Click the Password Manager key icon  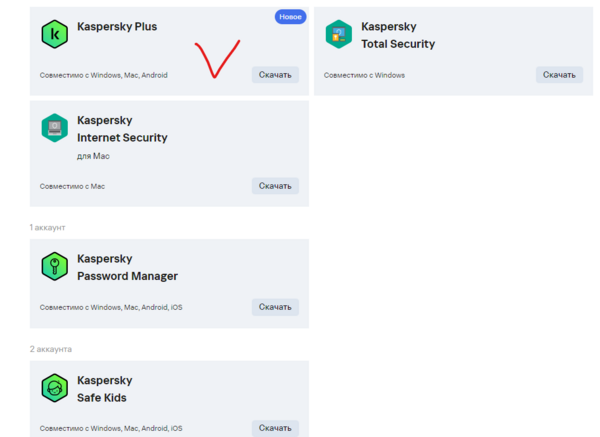tap(54, 267)
